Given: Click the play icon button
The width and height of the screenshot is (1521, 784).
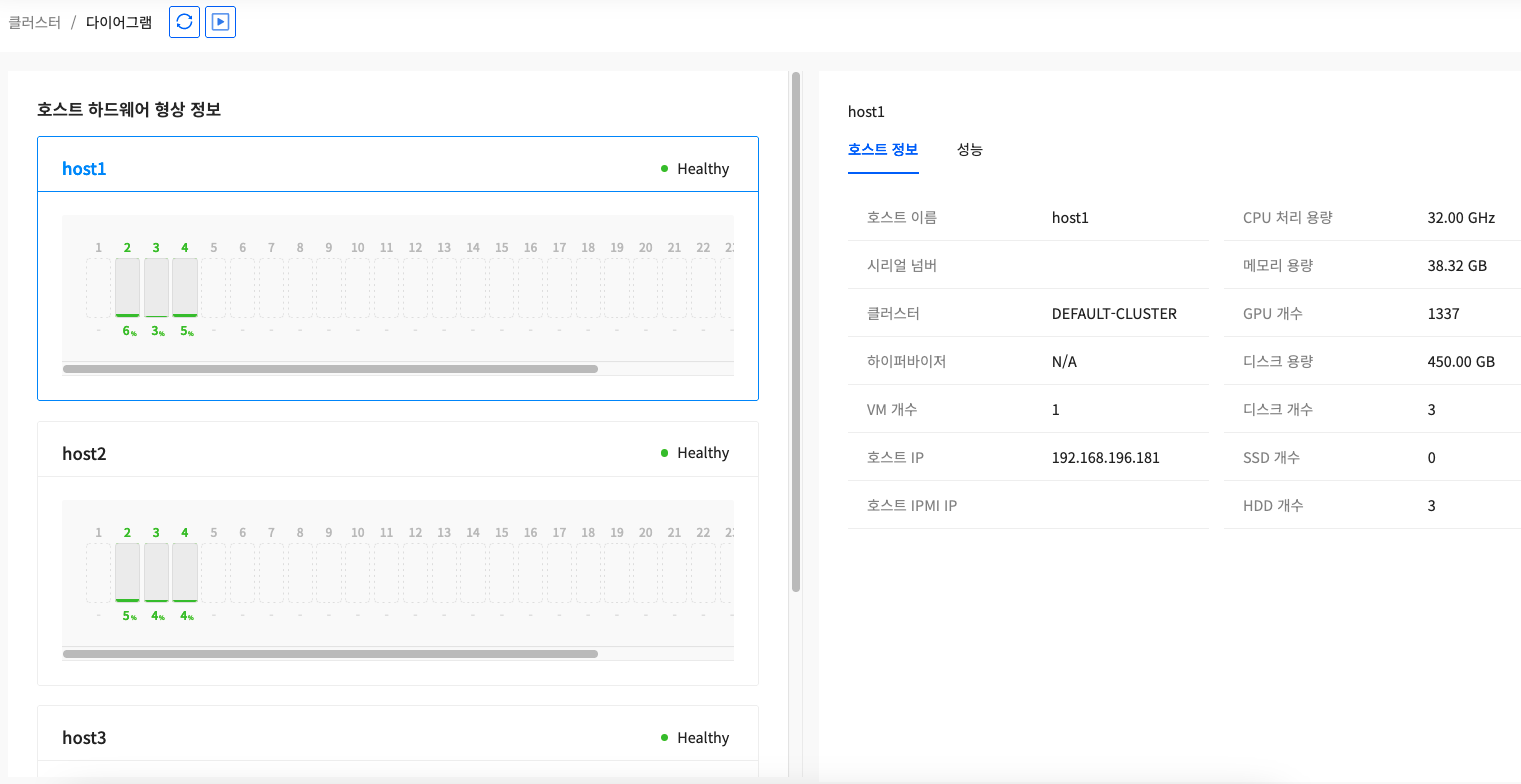Looking at the screenshot, I should pyautogui.click(x=220, y=22).
